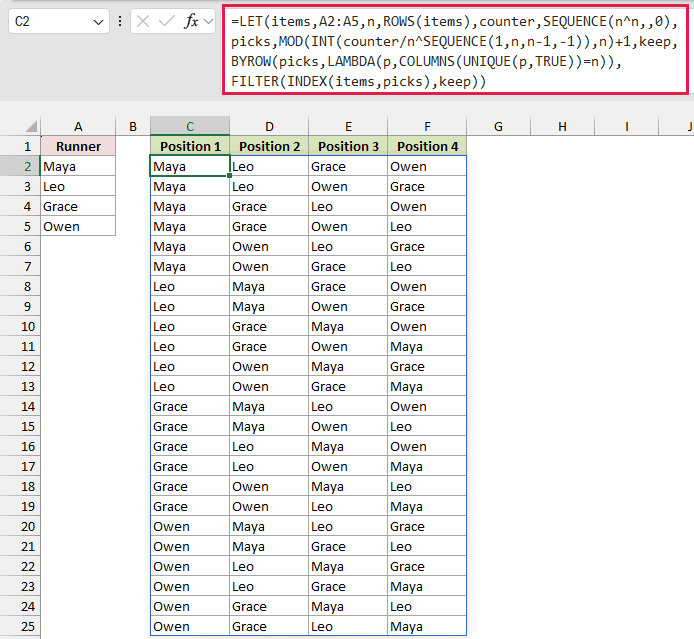Open the Name Box dropdown arrow
This screenshot has width=694, height=639.
pyautogui.click(x=98, y=22)
